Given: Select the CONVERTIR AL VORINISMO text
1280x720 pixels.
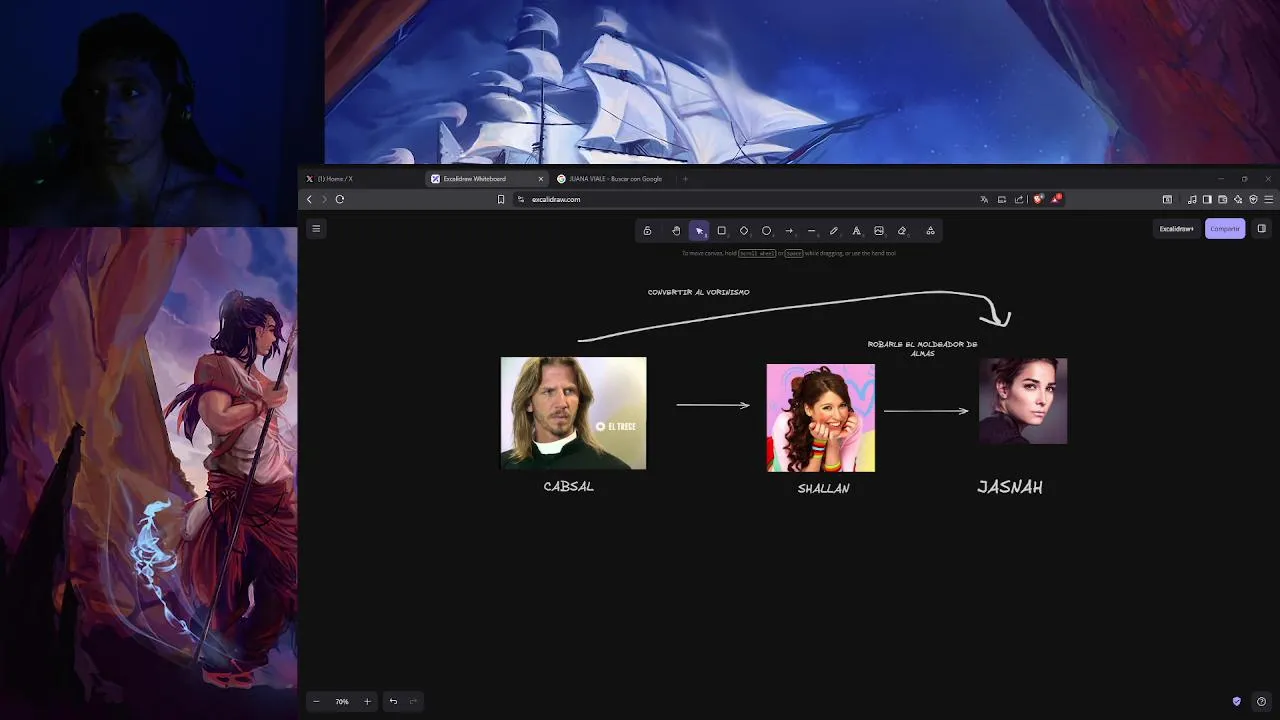Looking at the screenshot, I should (x=698, y=292).
